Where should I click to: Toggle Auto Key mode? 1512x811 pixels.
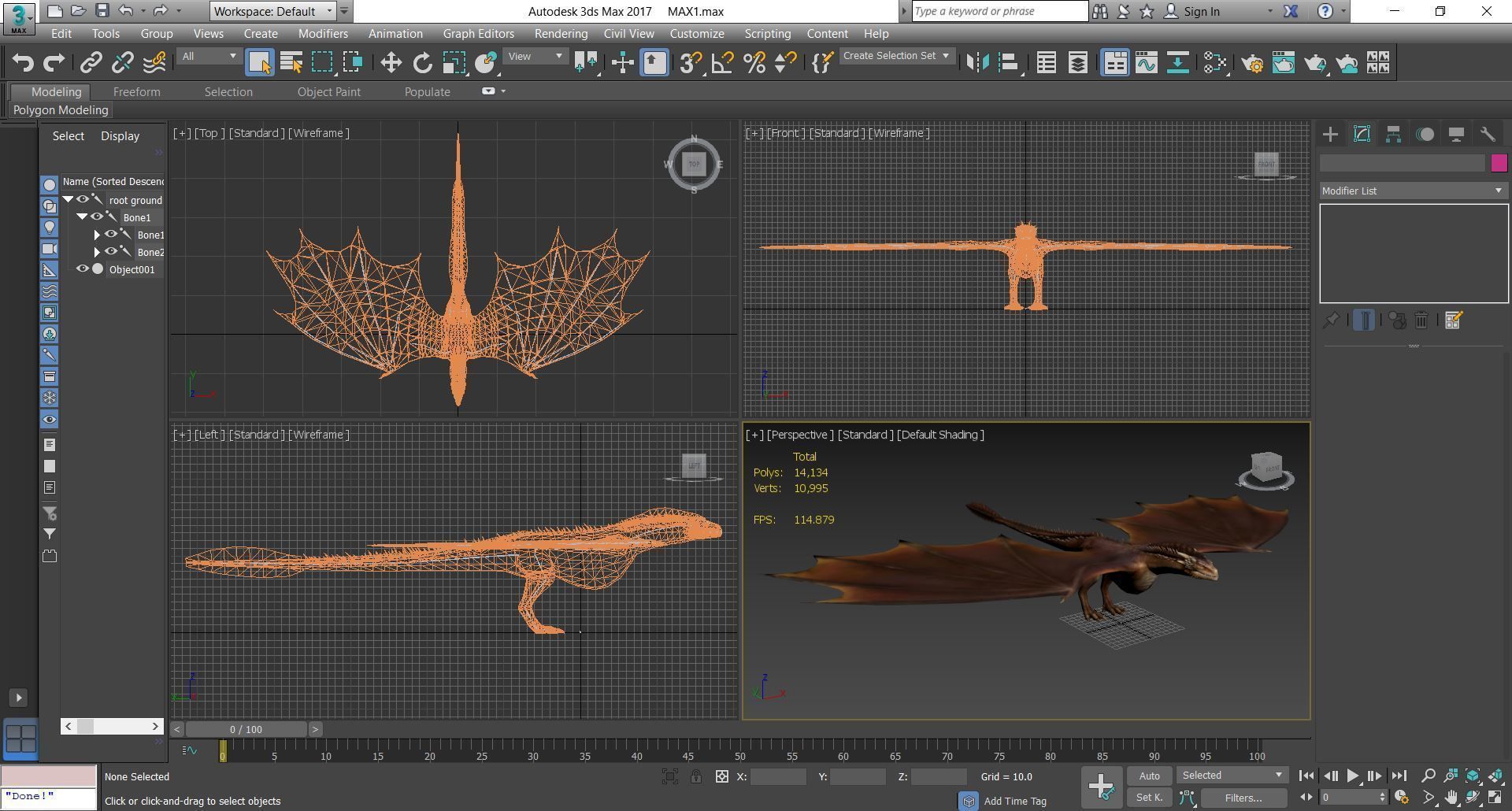click(1149, 776)
